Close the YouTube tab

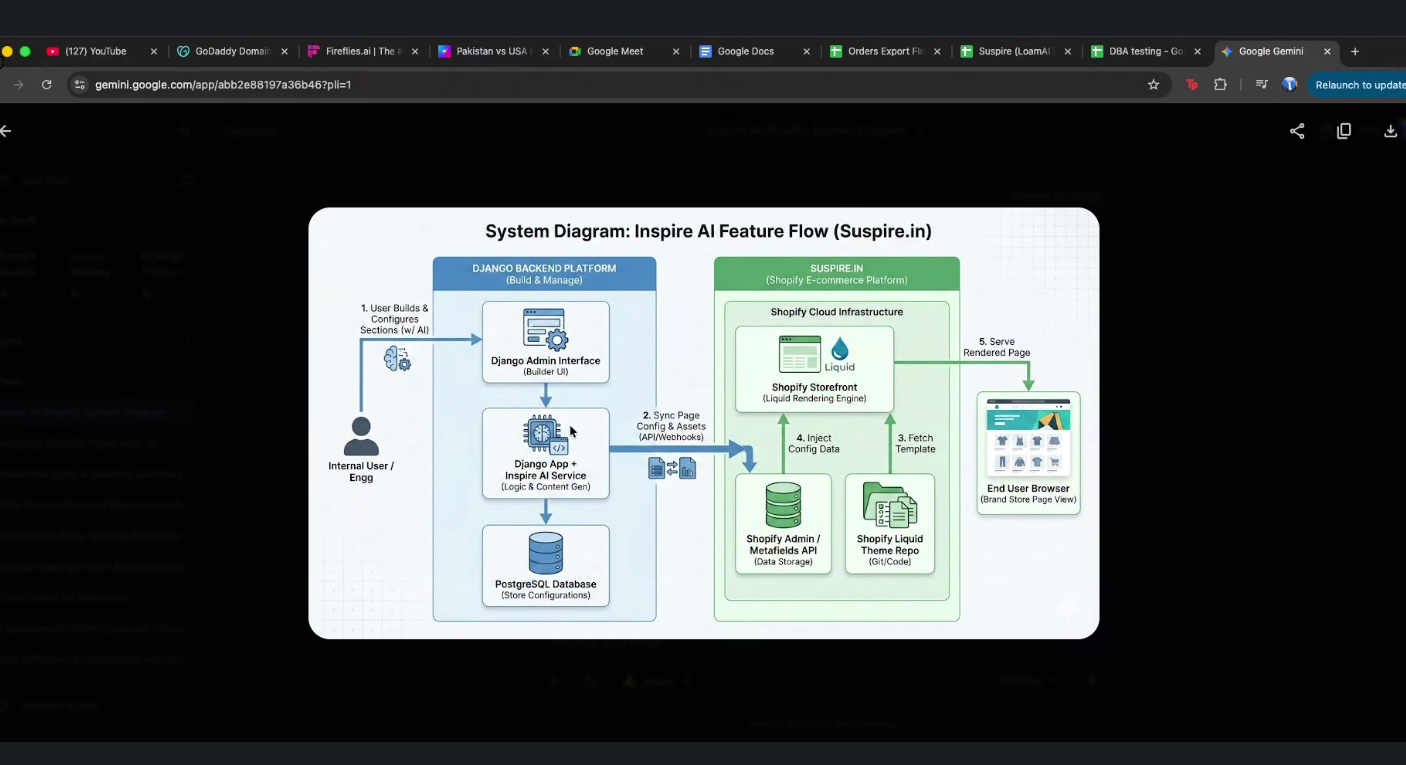coord(154,51)
